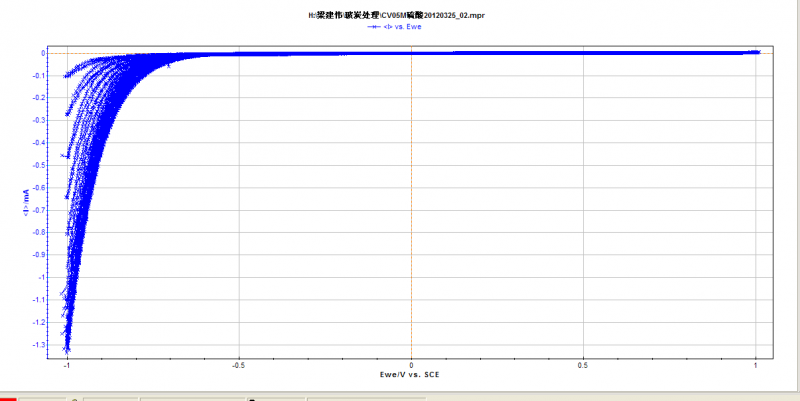Click the y-axis tick label '-0.4'
This screenshot has width=800, height=401.
(39, 143)
